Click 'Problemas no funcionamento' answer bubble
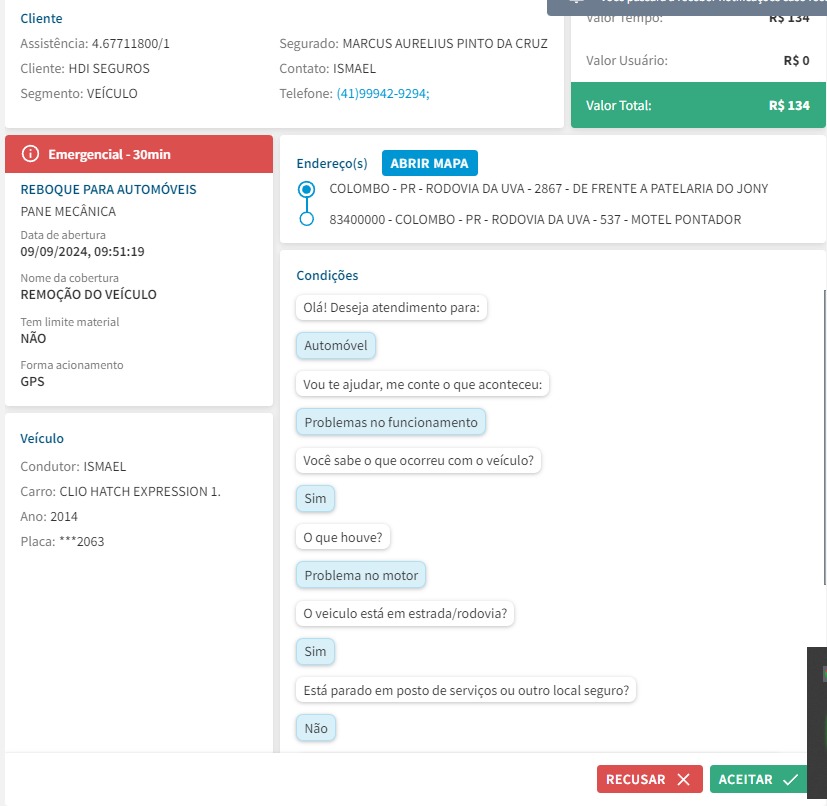 tap(391, 422)
